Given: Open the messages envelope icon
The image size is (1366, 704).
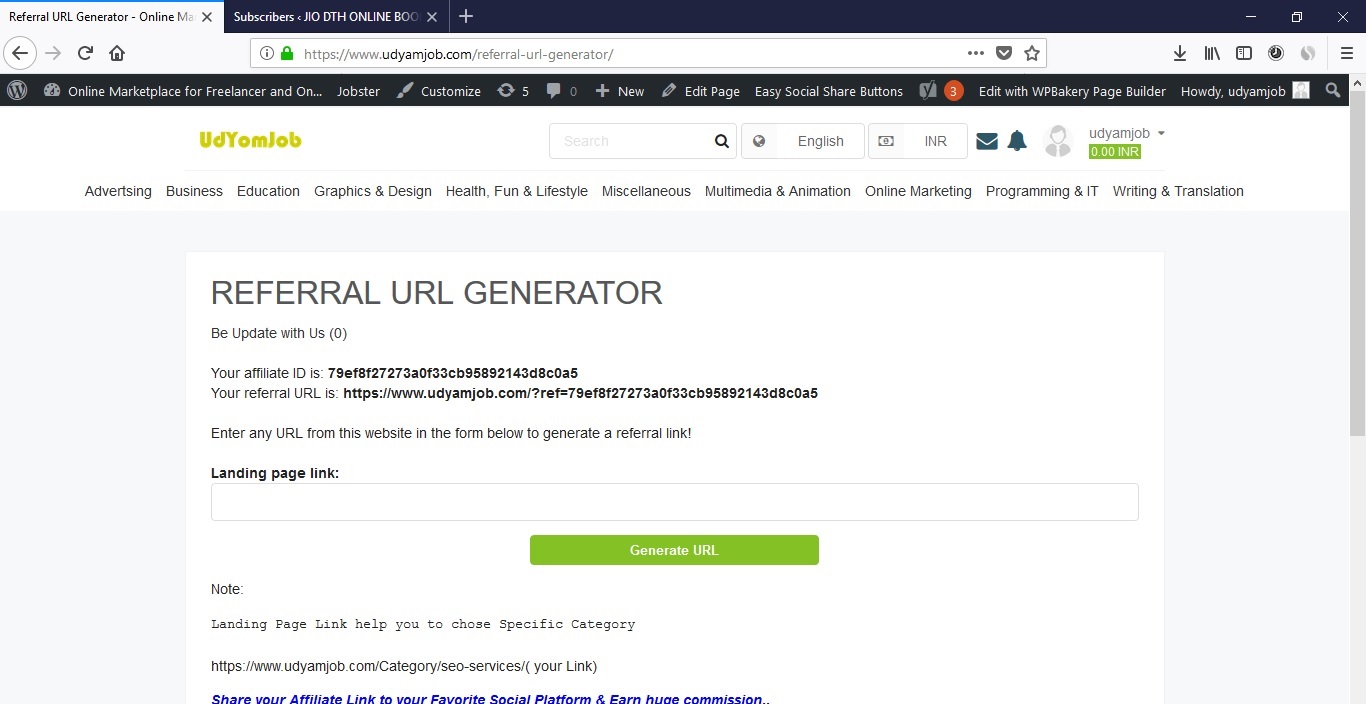Looking at the screenshot, I should tap(987, 141).
